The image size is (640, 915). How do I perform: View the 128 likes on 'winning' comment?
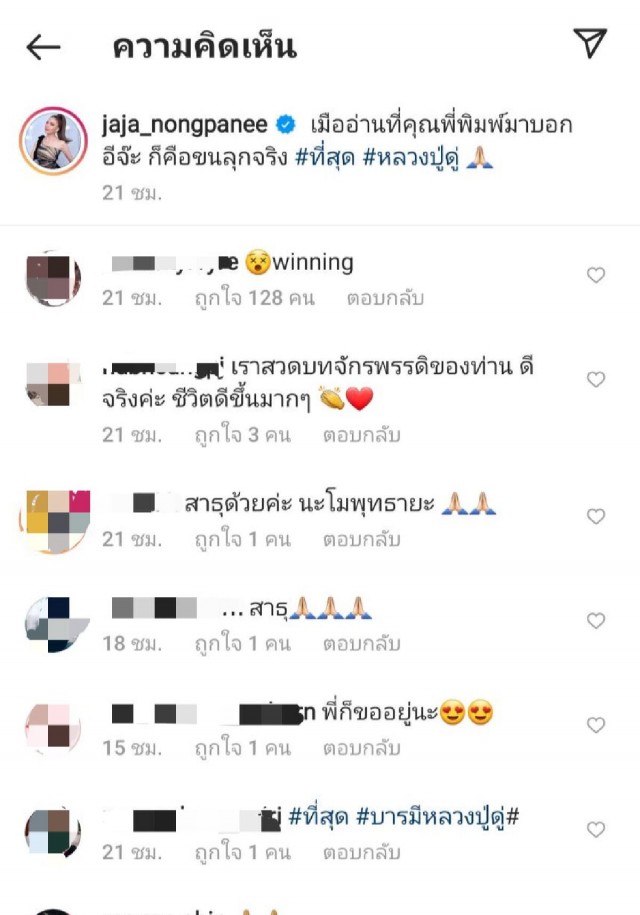tap(255, 298)
